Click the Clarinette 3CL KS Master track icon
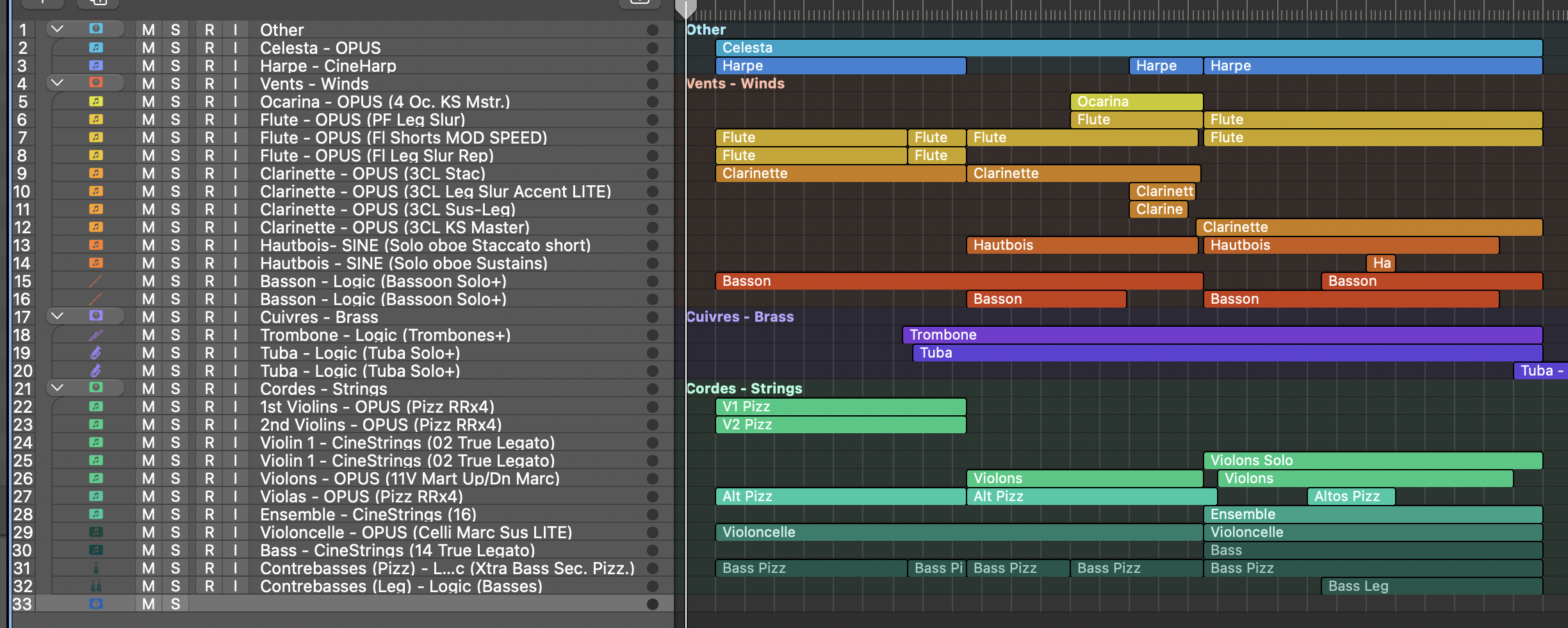1568x628 pixels. (95, 227)
